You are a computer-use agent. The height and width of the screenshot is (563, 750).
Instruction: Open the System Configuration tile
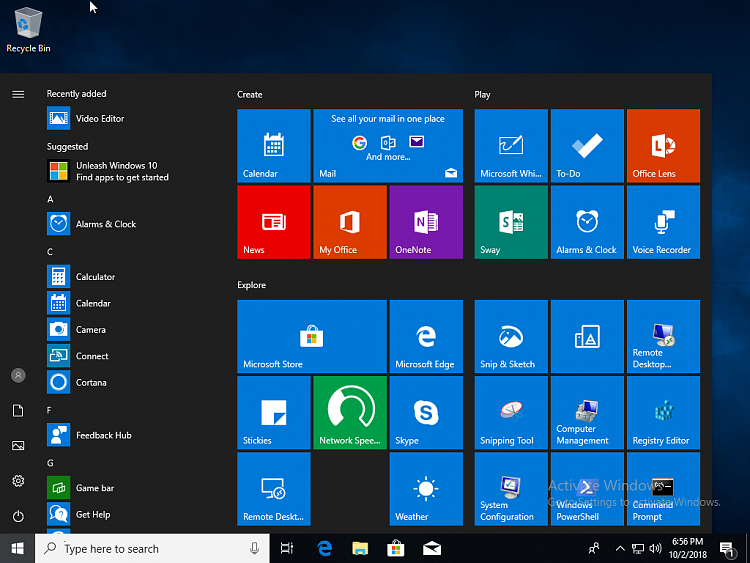[511, 489]
